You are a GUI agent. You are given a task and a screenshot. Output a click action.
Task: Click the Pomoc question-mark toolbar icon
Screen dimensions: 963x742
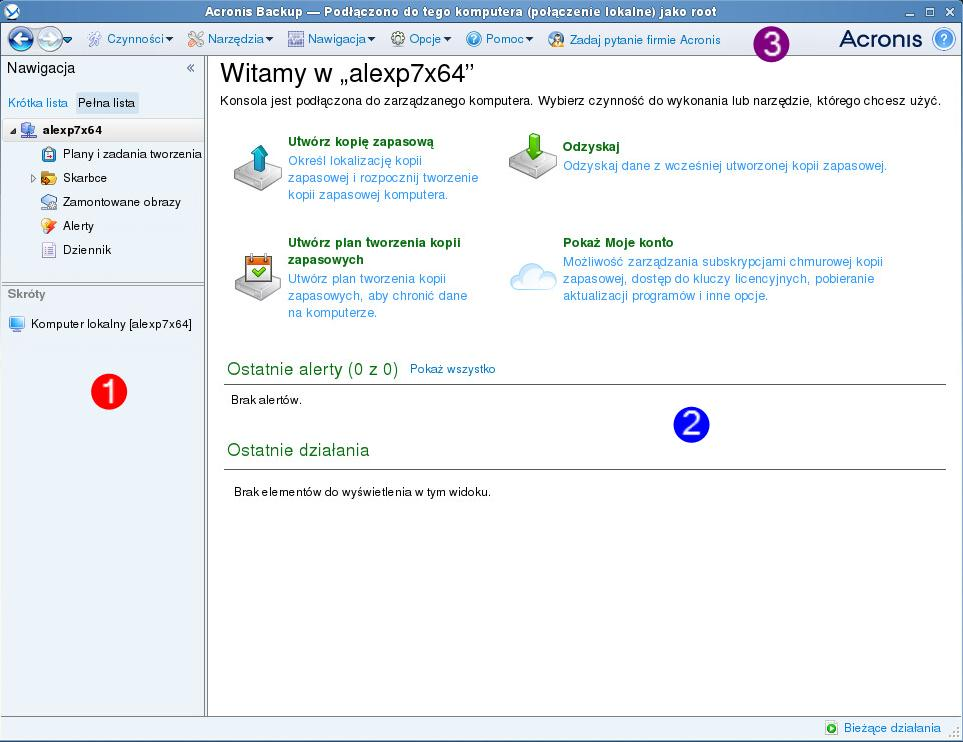(x=474, y=39)
